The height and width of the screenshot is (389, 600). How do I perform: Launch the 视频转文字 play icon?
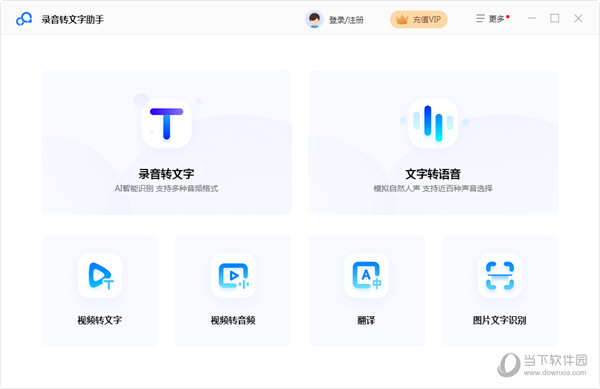(100, 275)
